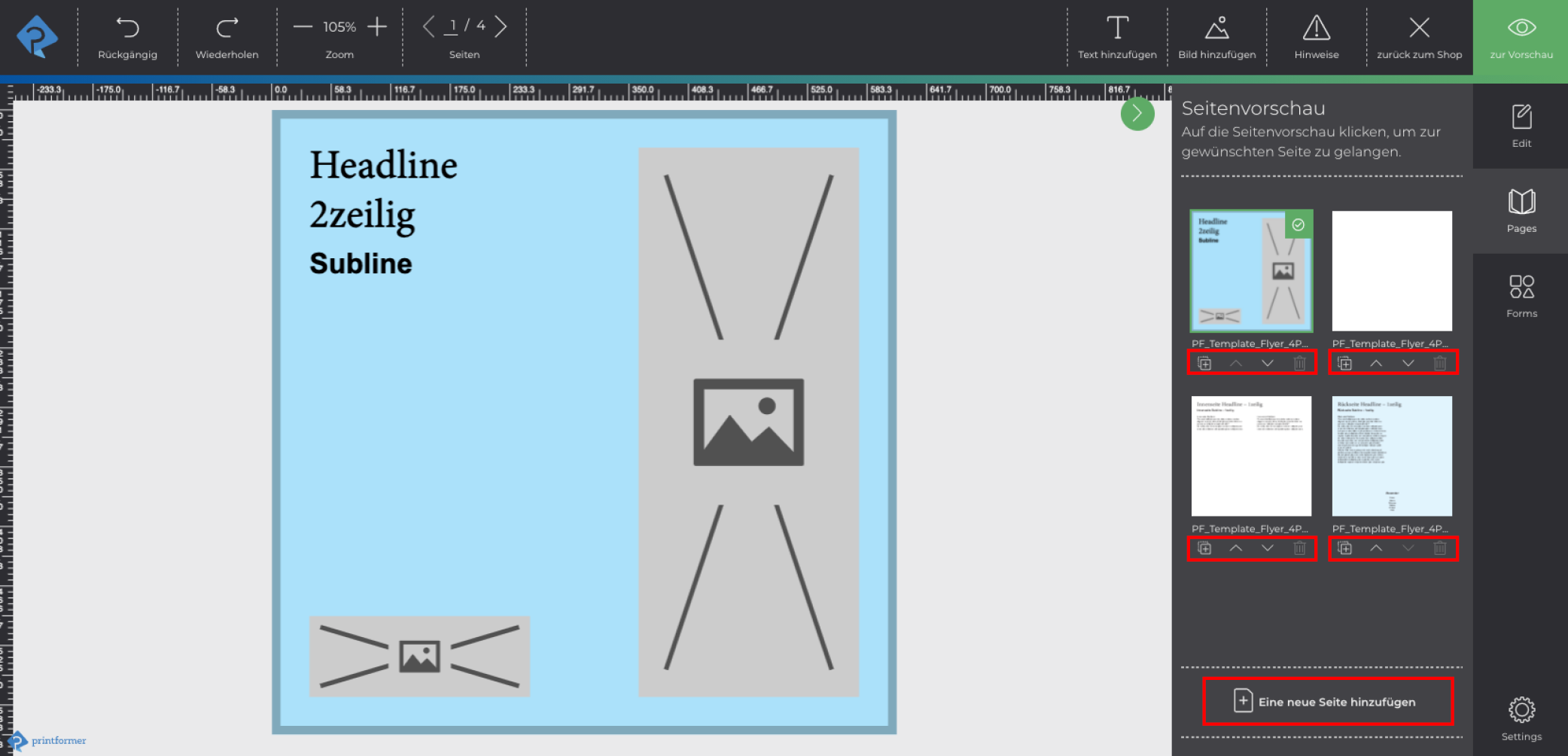This screenshot has height=756, width=1568.
Task: Switch to the Edit tab
Action: coord(1521,126)
